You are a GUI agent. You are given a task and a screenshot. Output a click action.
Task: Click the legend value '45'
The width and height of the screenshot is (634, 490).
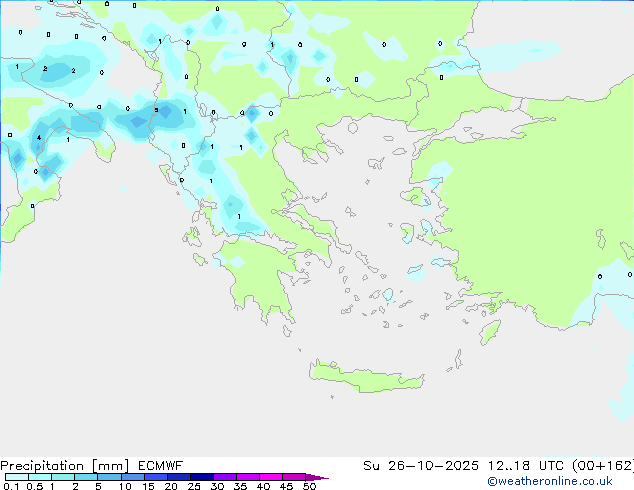click(x=286, y=486)
